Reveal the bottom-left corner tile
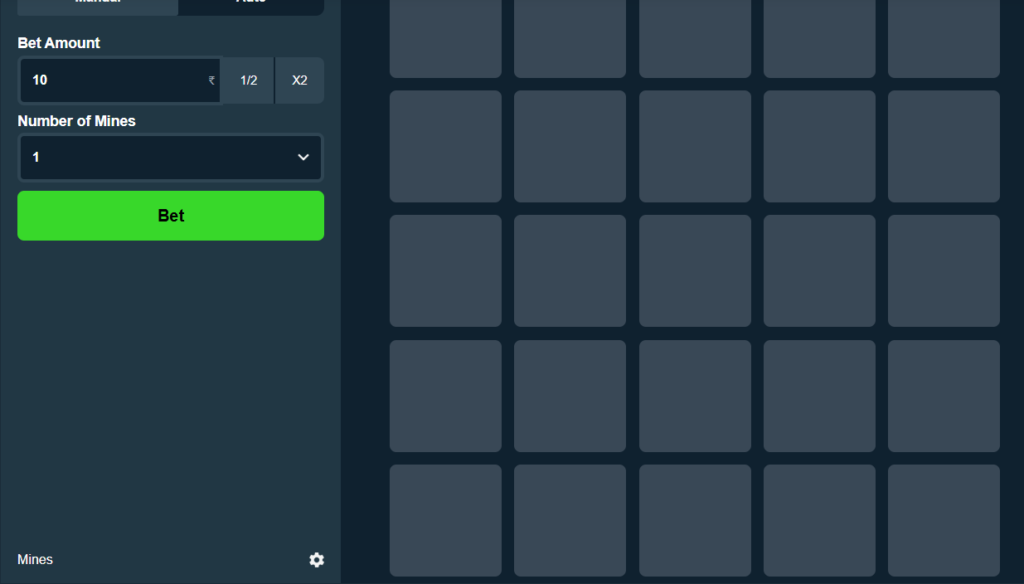The image size is (1024, 584). [445, 520]
